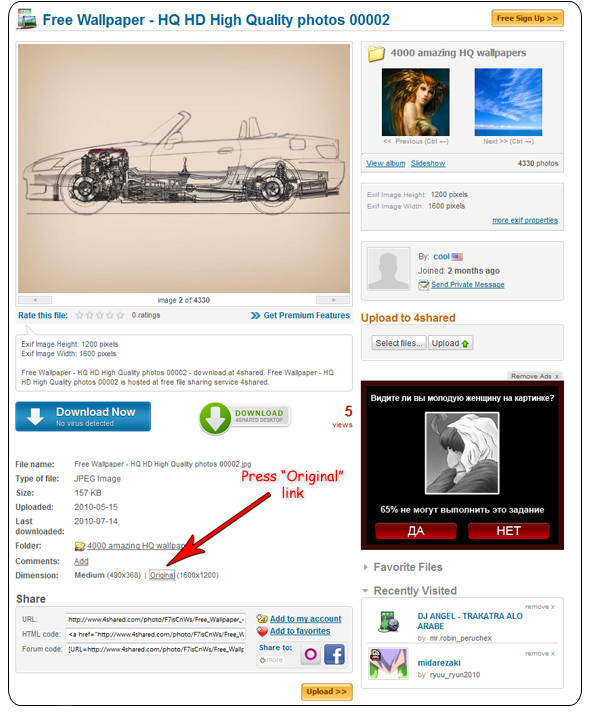Open the Slideshow link

(x=428, y=163)
